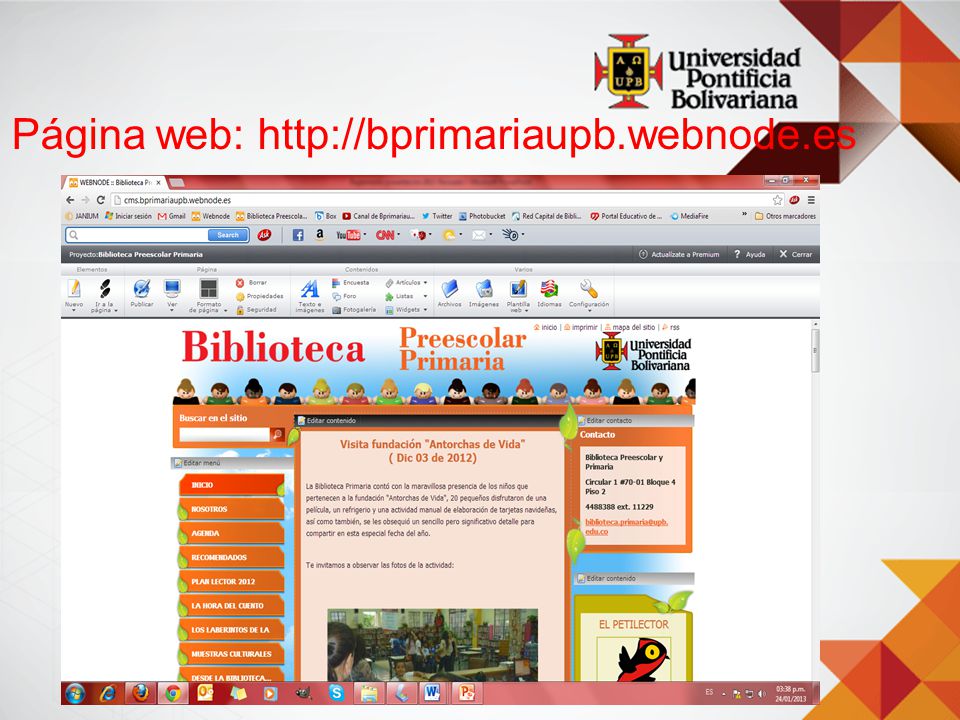Open the biblioteca.primaria@upb.edu.co email link
Viewport: 960px width, 720px height.
(626, 527)
